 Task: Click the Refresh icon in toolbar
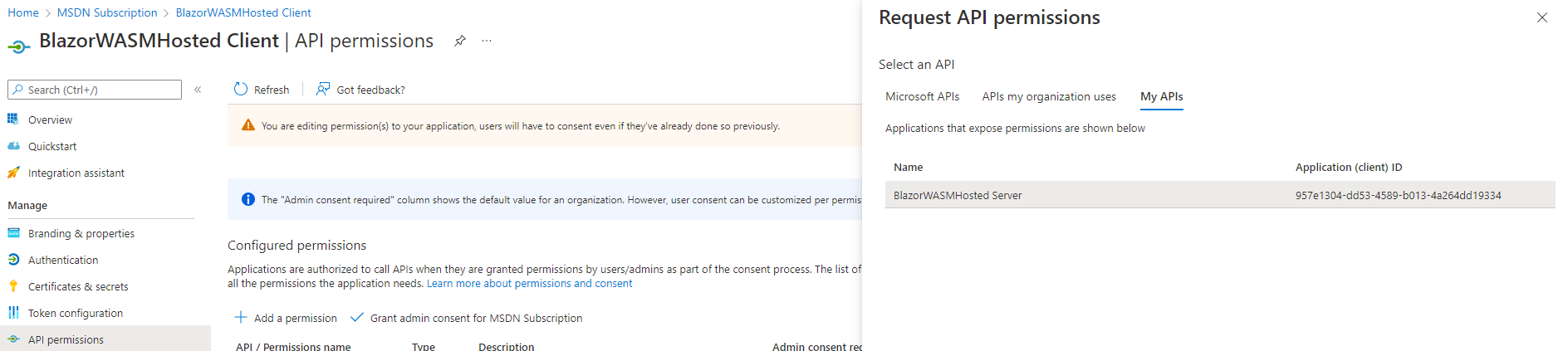241,90
